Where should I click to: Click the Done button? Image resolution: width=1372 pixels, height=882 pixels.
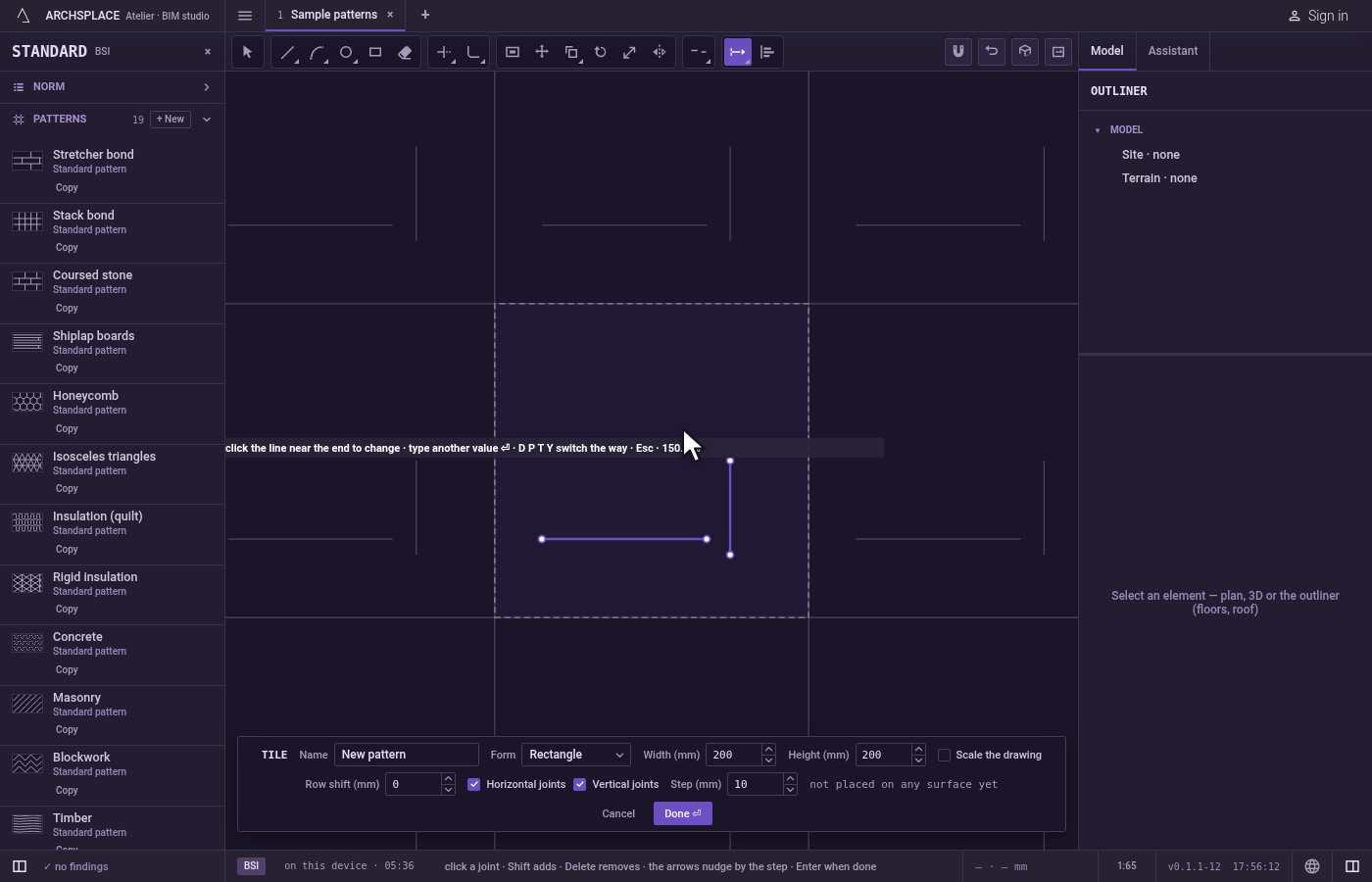(683, 813)
